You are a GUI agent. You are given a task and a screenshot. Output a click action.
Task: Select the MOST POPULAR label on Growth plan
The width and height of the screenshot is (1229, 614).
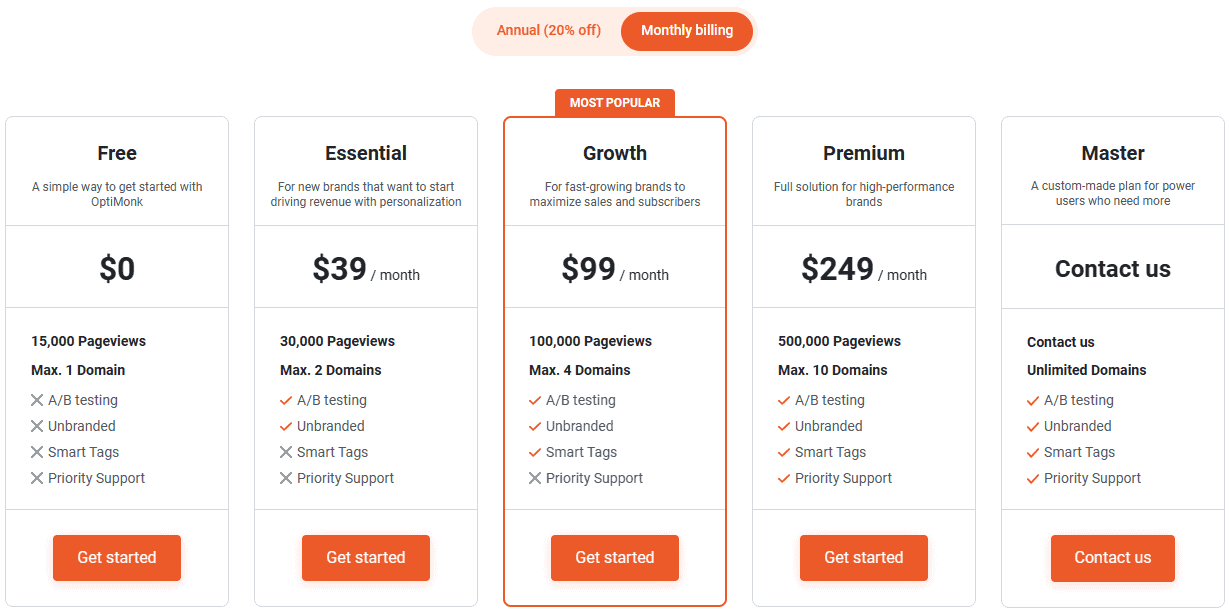click(x=614, y=102)
